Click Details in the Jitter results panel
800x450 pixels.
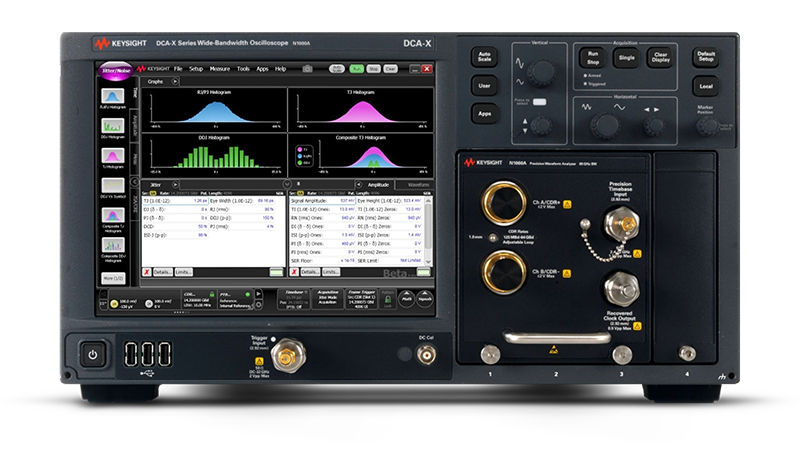pyautogui.click(x=163, y=272)
